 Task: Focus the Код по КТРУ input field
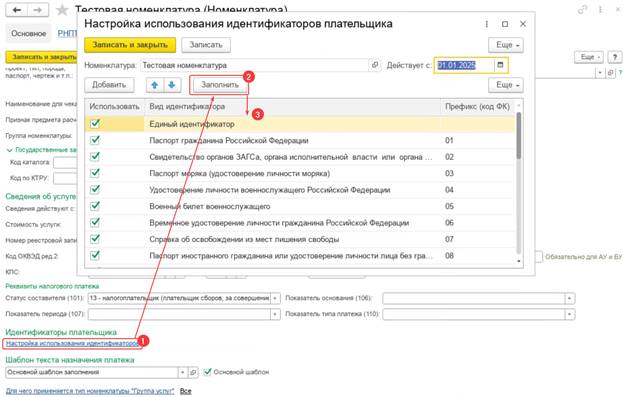point(65,178)
